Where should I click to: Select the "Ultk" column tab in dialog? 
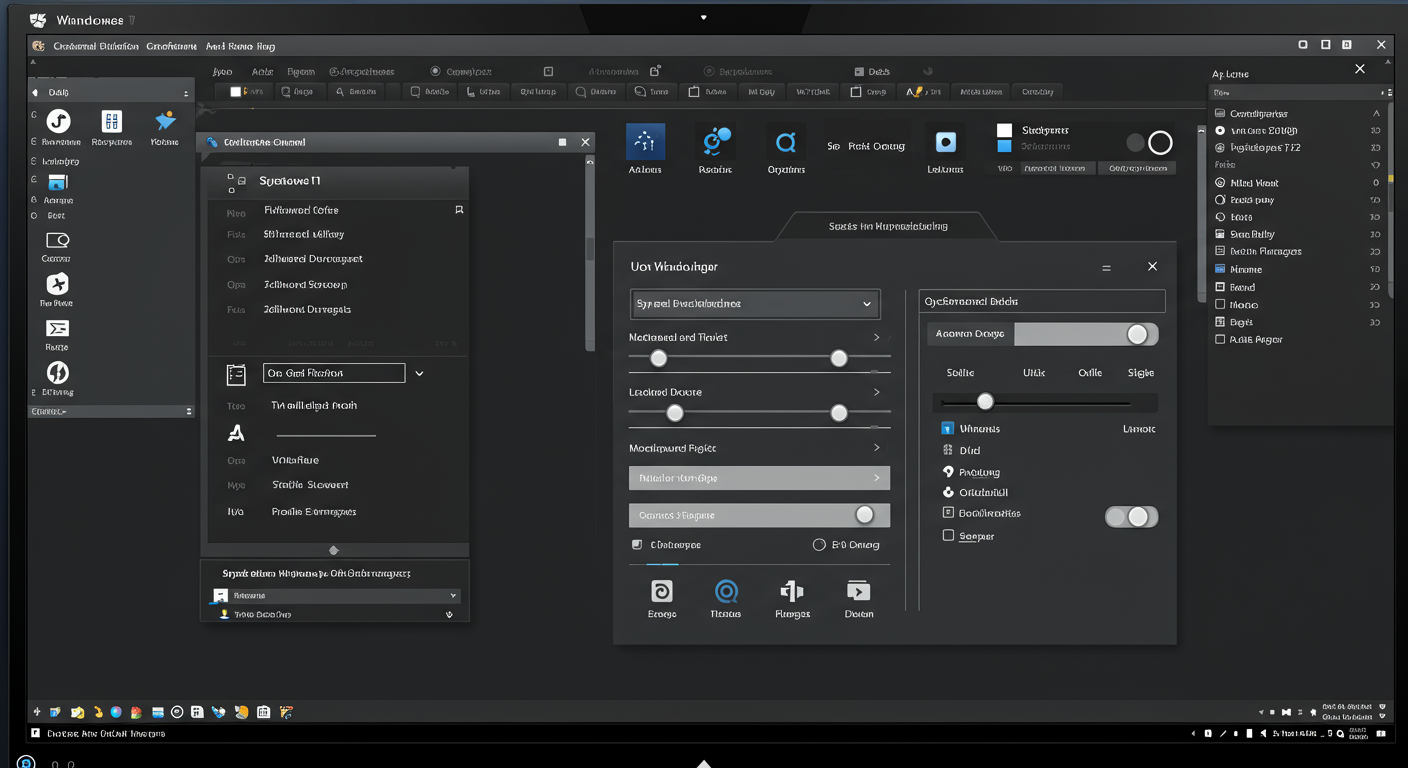click(x=1034, y=372)
